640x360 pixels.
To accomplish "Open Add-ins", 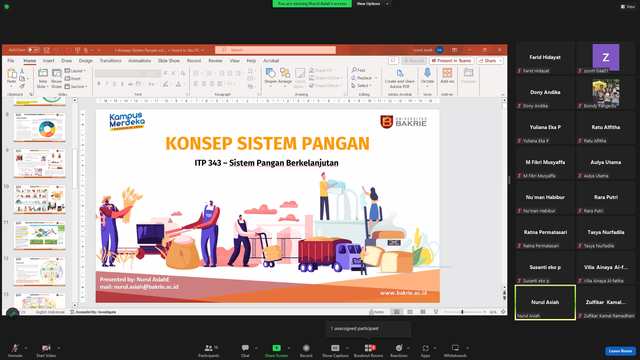I will (x=447, y=76).
